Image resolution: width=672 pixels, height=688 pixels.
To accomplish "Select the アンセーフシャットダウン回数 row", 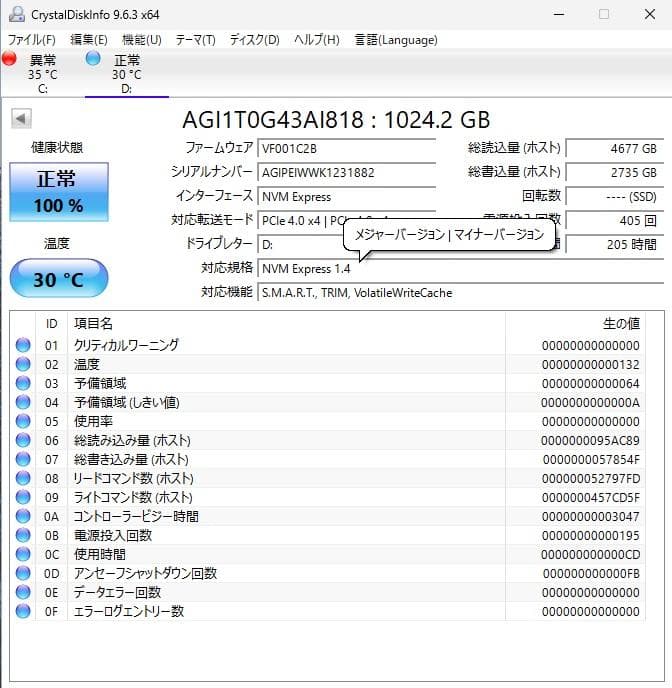I will click(x=328, y=573).
